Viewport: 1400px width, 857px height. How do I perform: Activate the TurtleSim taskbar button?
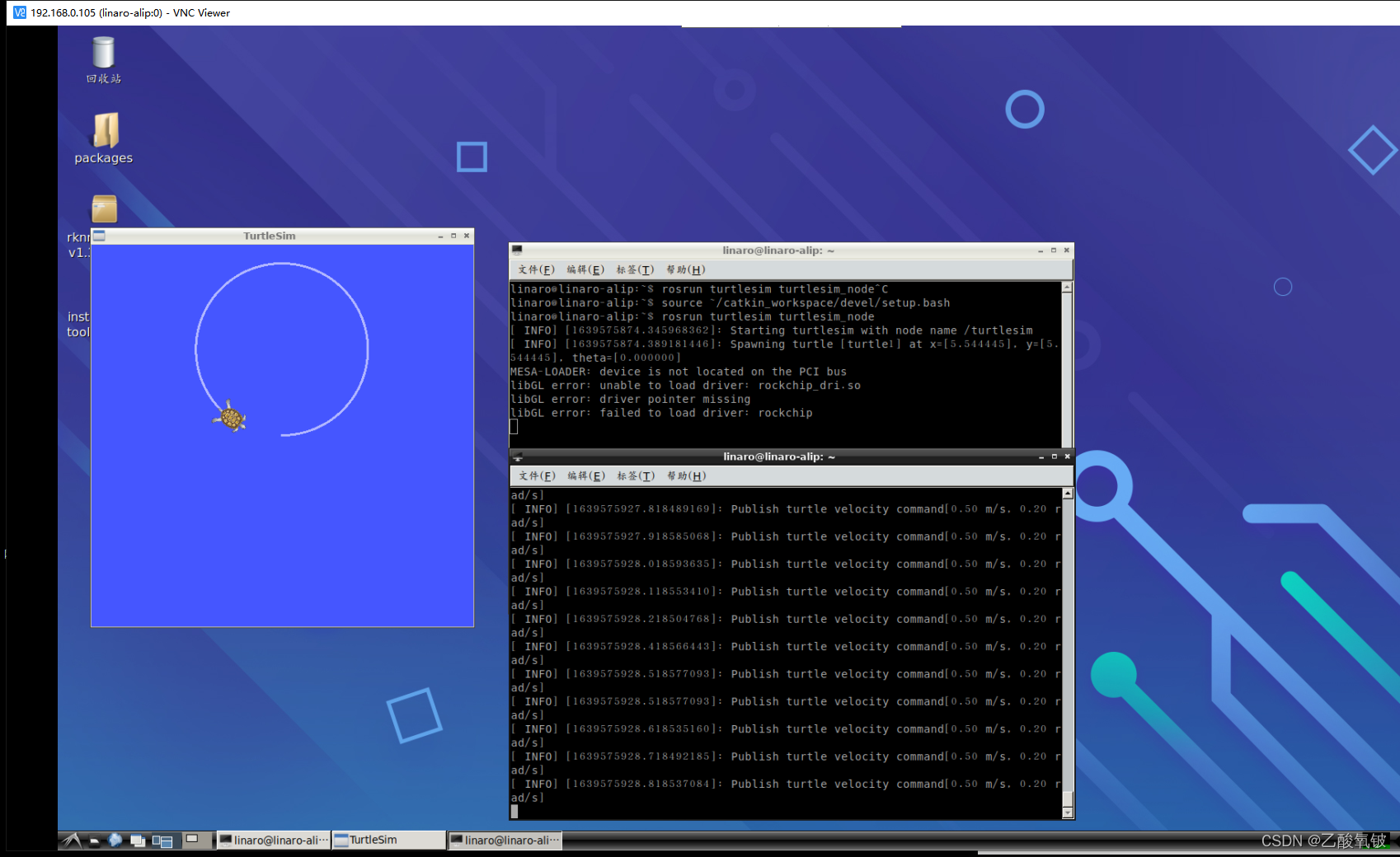[x=388, y=840]
